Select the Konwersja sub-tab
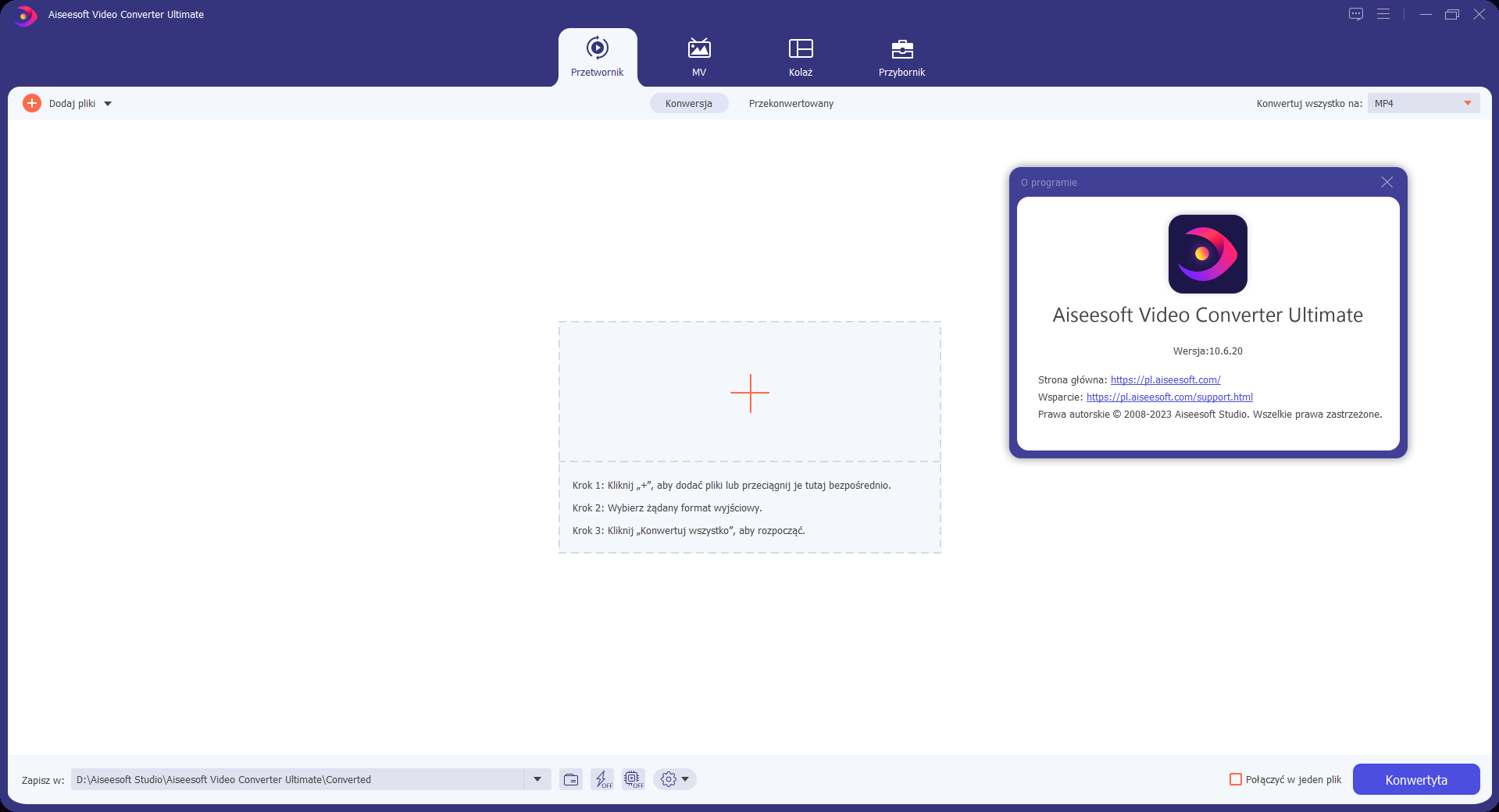The height and width of the screenshot is (812, 1499). point(689,103)
